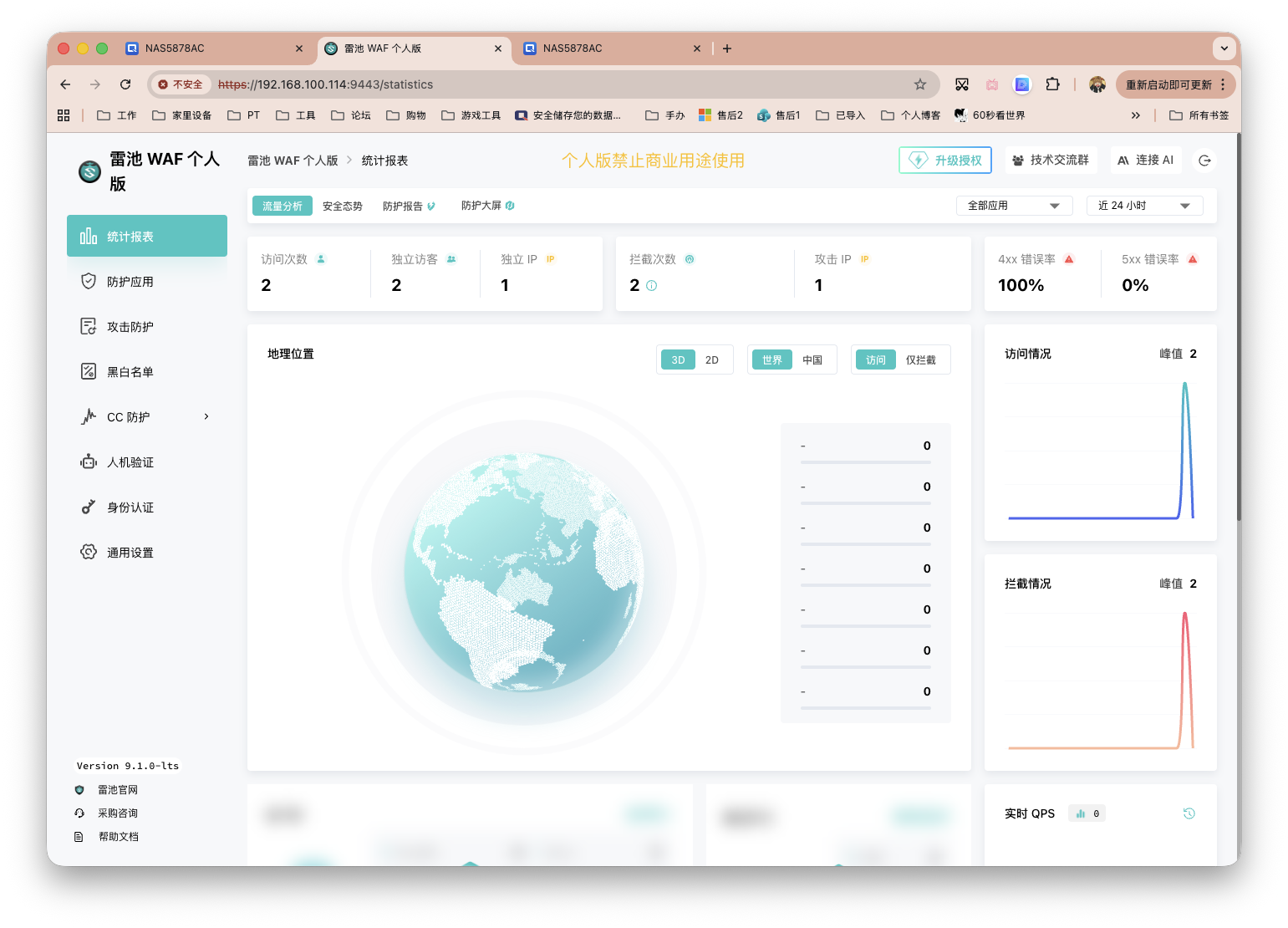
Task: Select the 身份认证 sidebar icon
Action: (132, 507)
